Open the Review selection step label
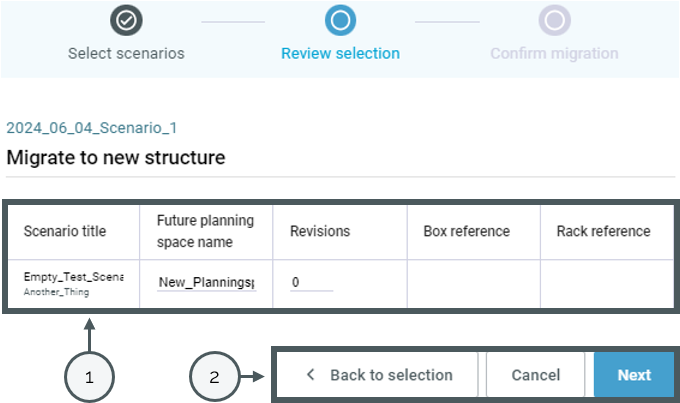Viewport: 680px width, 403px height. [x=340, y=53]
